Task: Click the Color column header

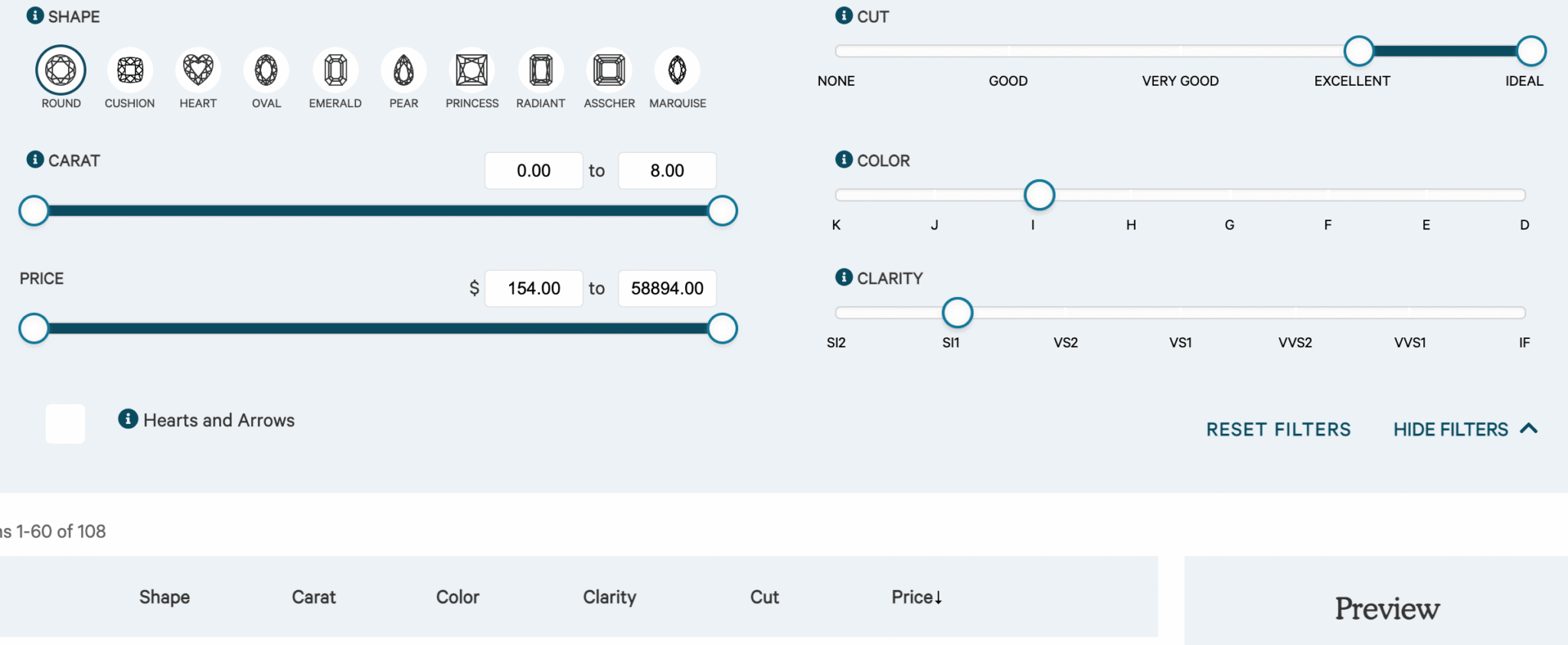Action: 457,597
